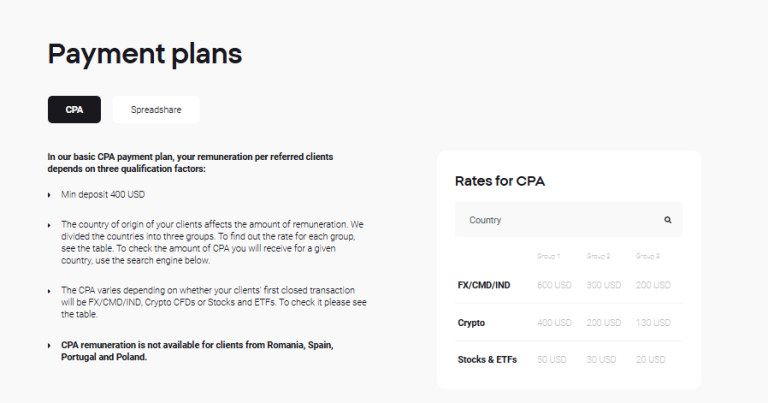Click the Stocks & ETFs row label
Screen dimensions: 768x403
487,359
